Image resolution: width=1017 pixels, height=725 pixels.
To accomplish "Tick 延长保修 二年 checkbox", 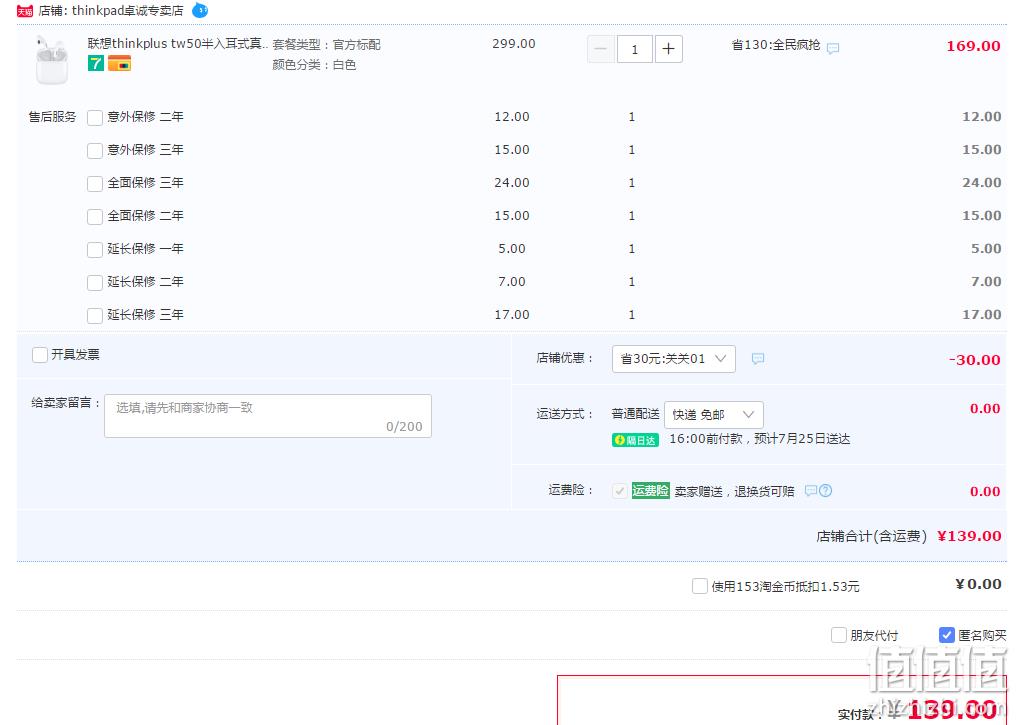I will (95, 282).
